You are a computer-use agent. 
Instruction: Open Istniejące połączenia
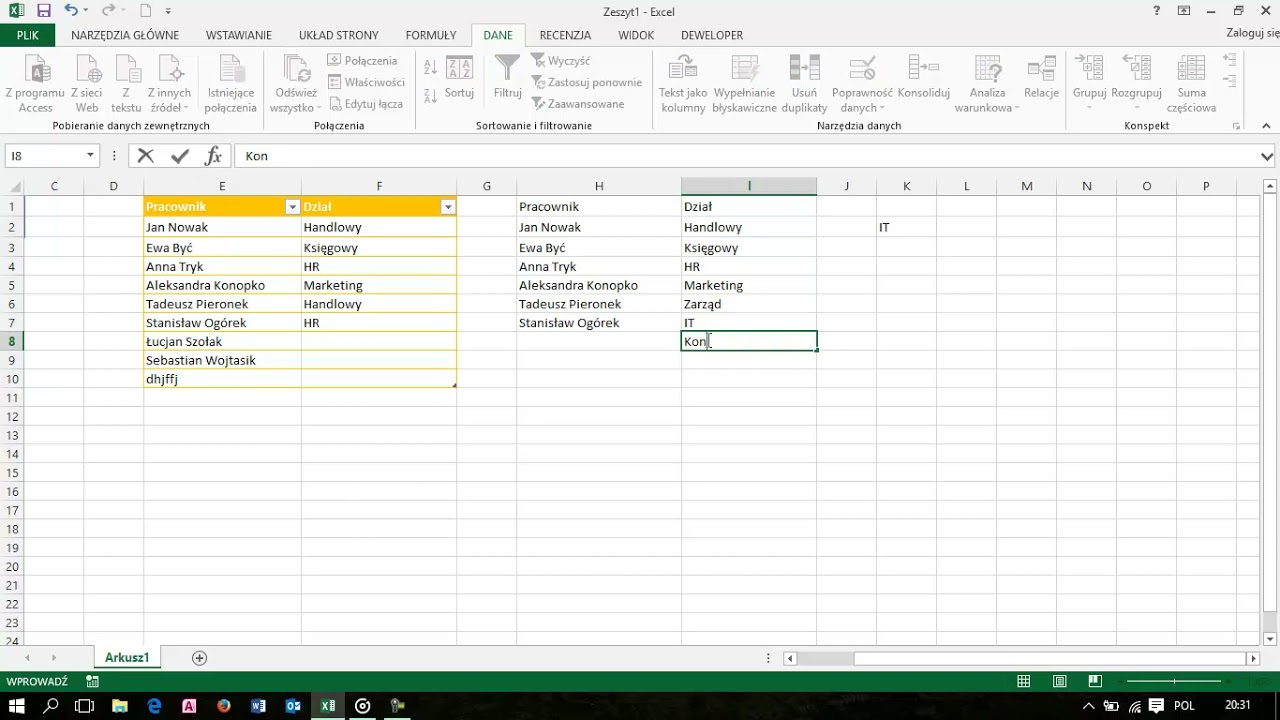click(x=231, y=83)
